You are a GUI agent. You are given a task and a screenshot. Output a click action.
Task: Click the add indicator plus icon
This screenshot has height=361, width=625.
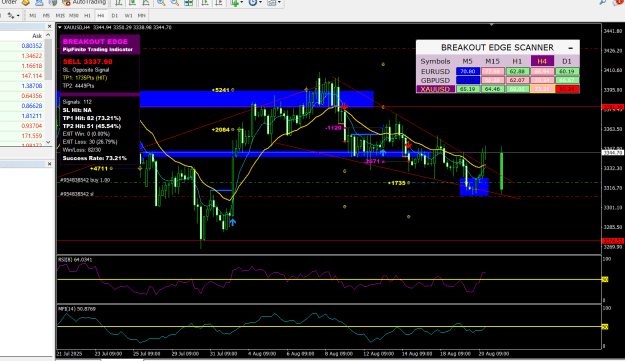[234, 2]
